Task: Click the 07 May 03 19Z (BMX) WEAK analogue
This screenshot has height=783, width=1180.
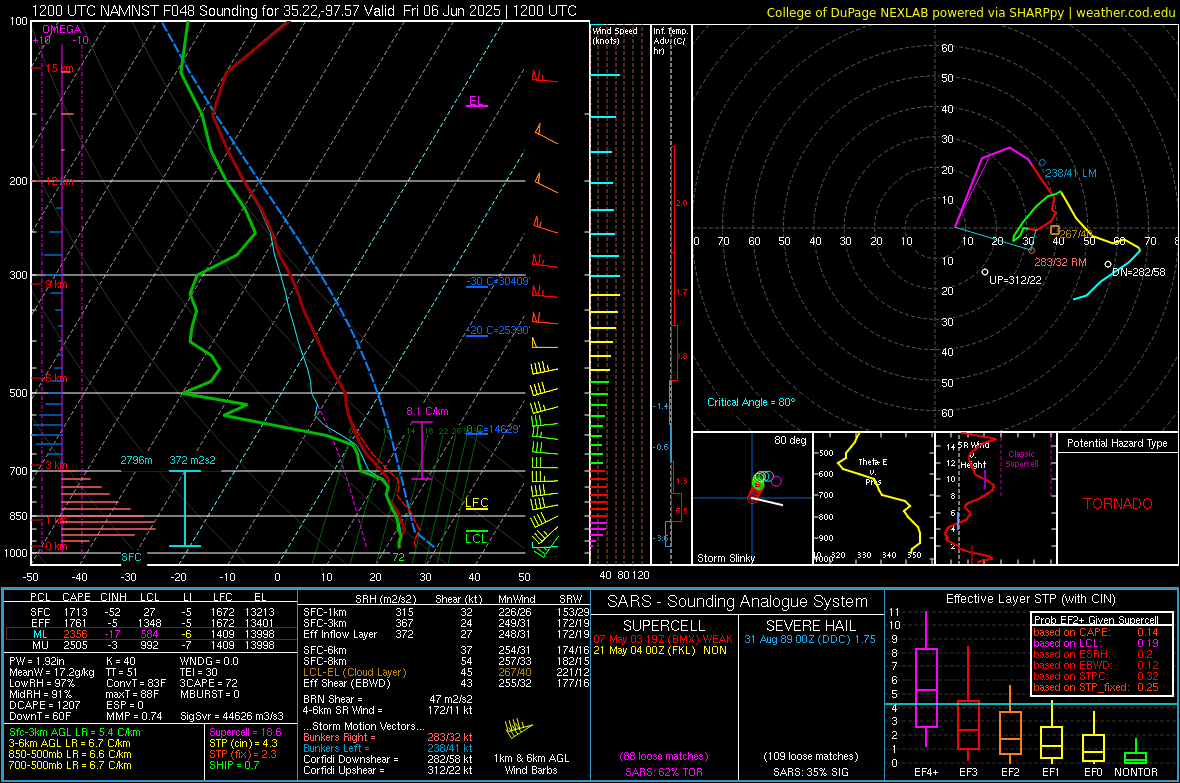Action: [663, 639]
